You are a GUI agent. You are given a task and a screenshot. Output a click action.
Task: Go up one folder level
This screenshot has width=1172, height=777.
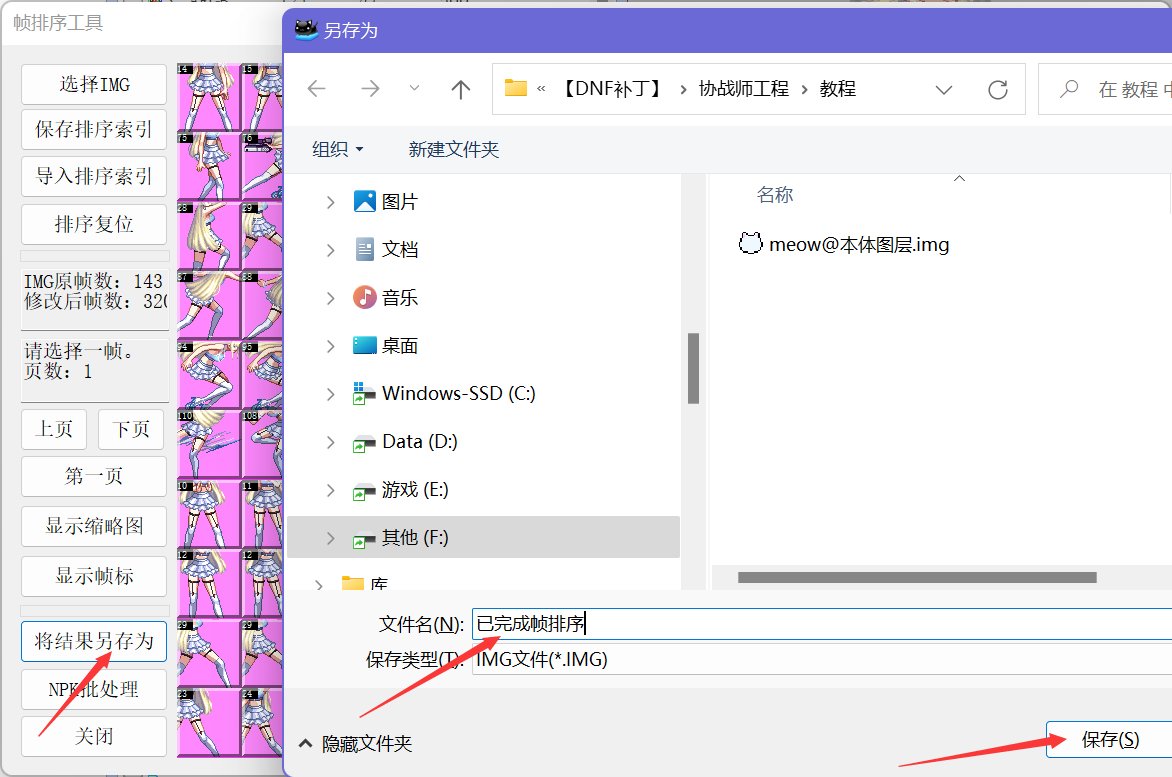pyautogui.click(x=460, y=90)
